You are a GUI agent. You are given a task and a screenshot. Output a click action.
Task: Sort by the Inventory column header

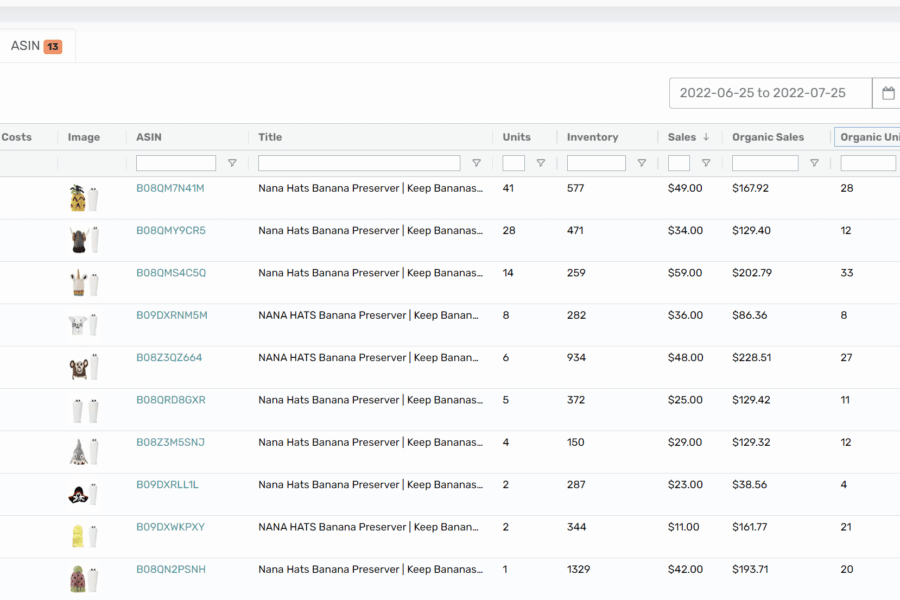pos(592,137)
